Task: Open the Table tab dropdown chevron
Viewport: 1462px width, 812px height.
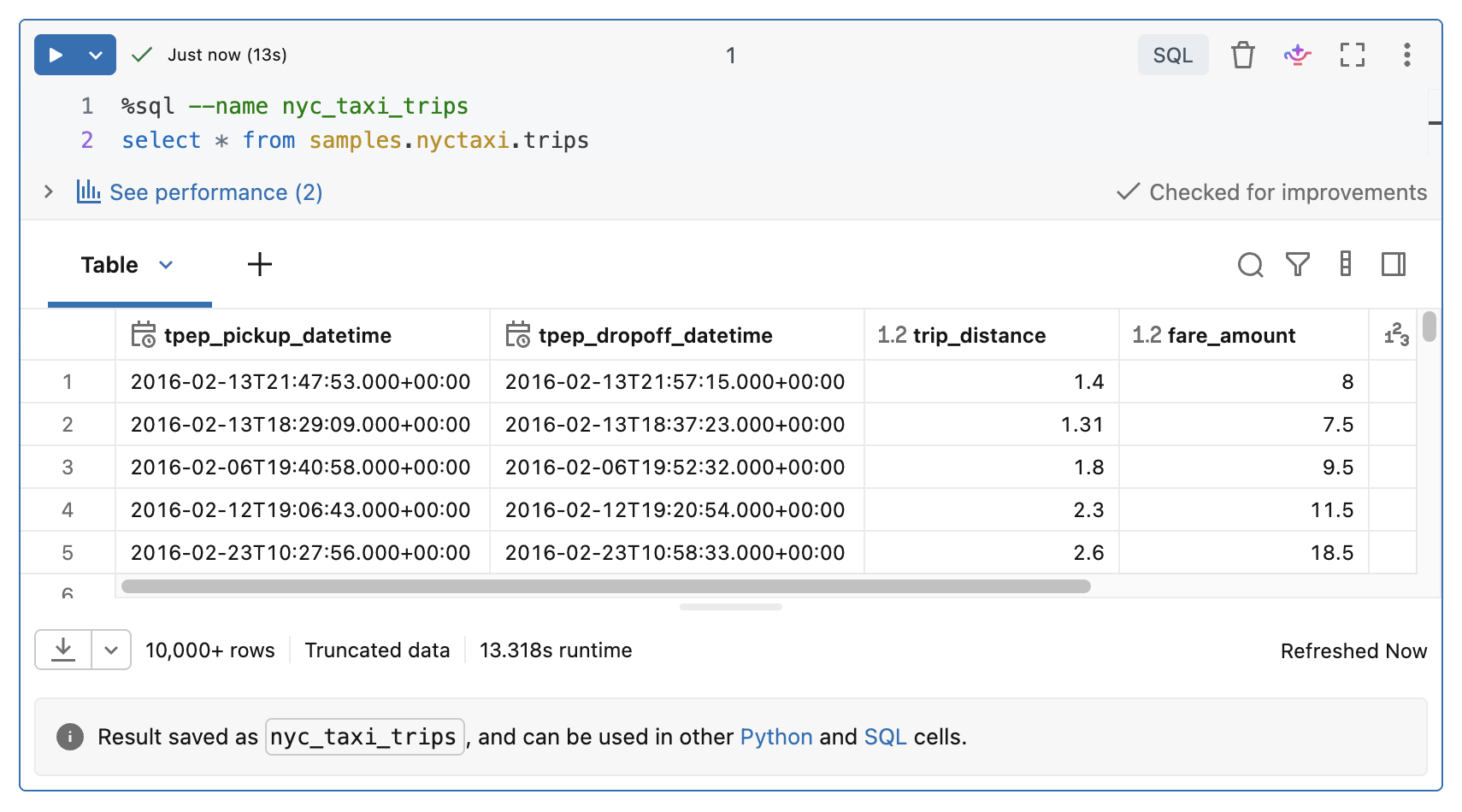Action: [x=166, y=265]
